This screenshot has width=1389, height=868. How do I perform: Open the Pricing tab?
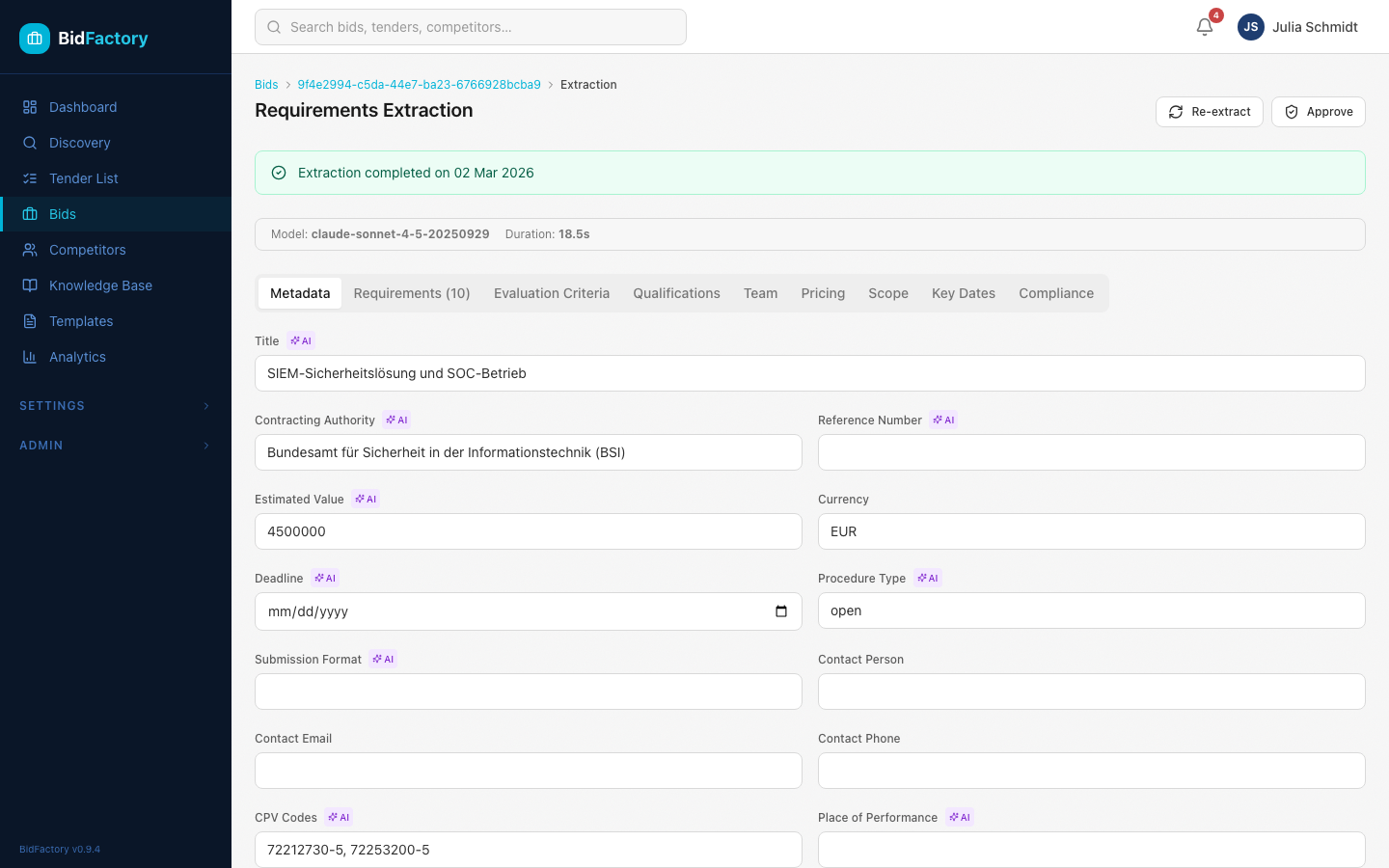click(823, 293)
